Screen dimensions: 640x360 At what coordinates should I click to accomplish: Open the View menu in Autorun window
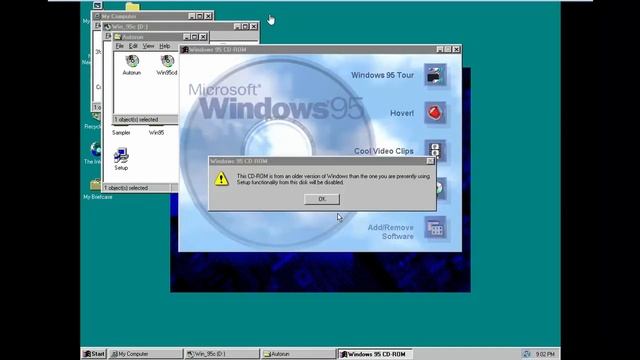(x=148, y=46)
